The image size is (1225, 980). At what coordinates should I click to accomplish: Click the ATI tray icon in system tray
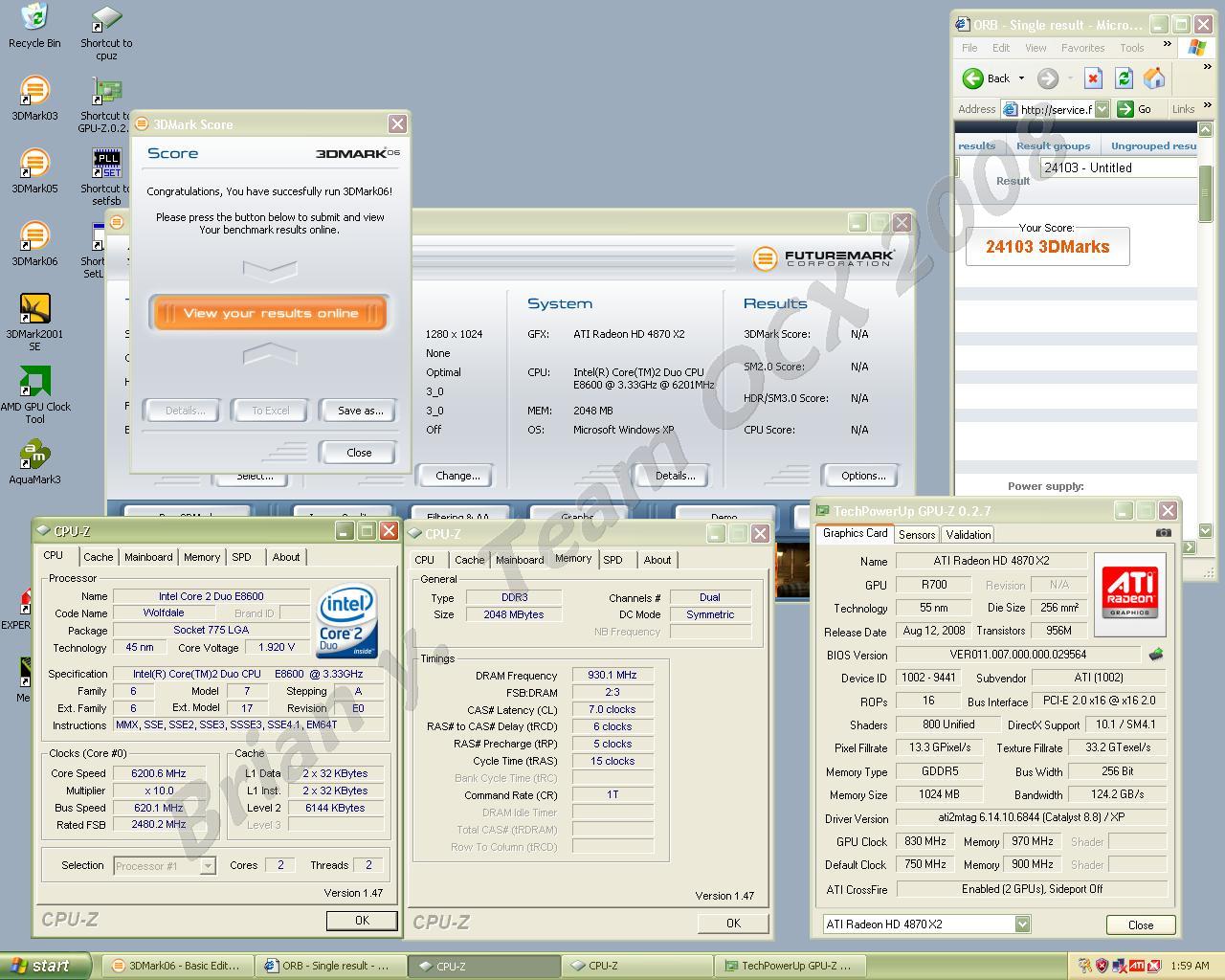(x=1136, y=966)
